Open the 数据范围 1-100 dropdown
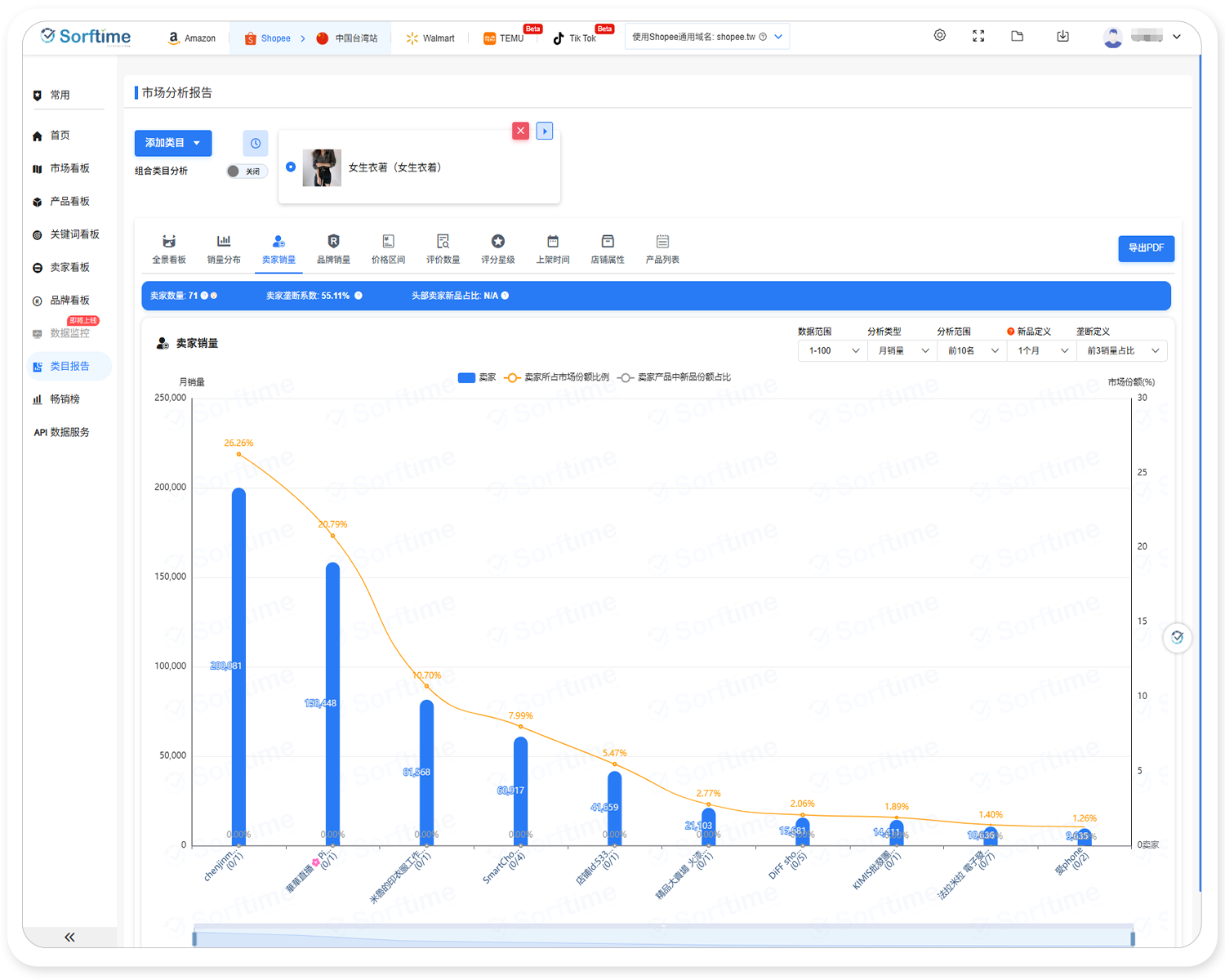Viewport: 1225px width, 980px height. click(833, 350)
